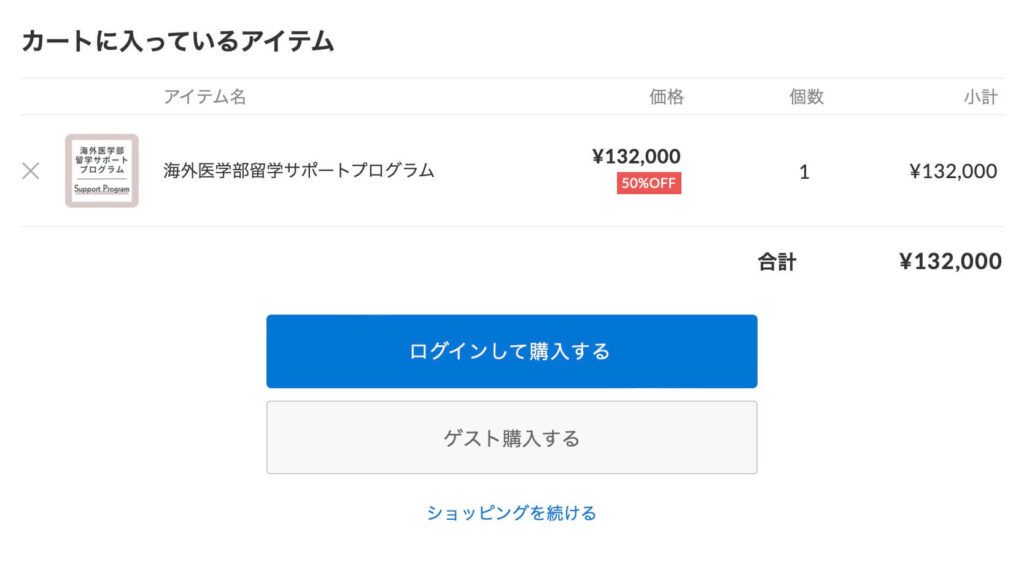
Task: Click the 小計 column header
Action: pos(980,97)
